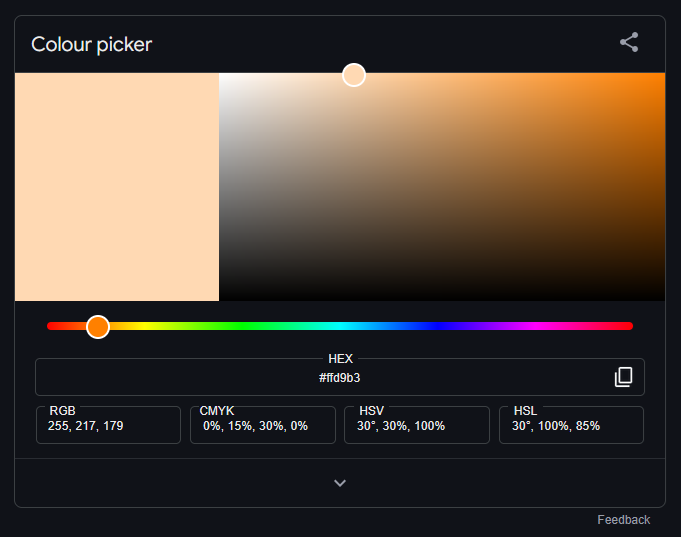This screenshot has width=681, height=537.
Task: Select the peach colour preview swatch
Action: (117, 187)
